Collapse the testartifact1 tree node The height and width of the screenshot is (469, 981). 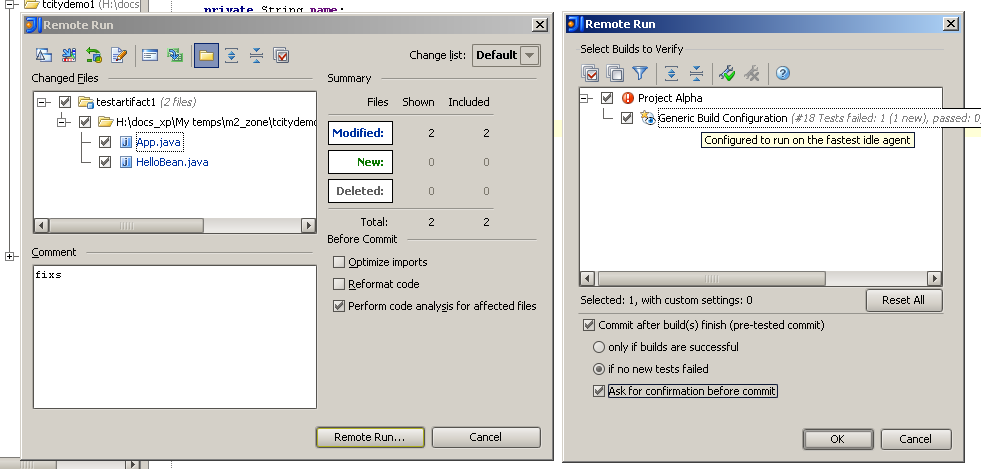point(43,102)
